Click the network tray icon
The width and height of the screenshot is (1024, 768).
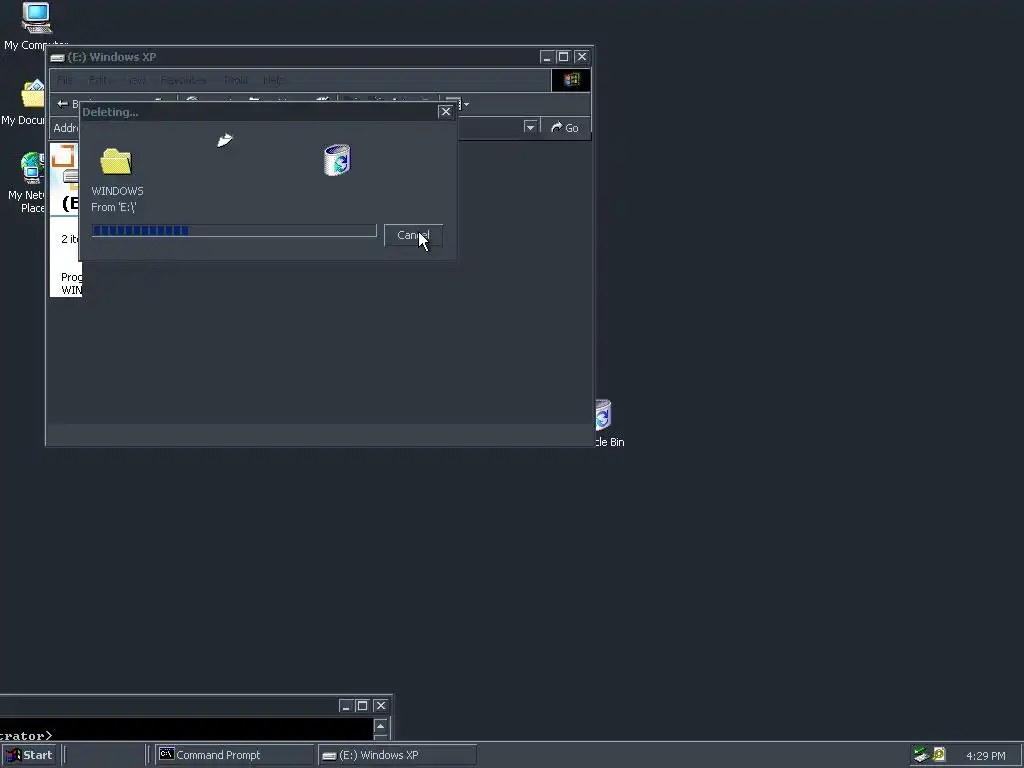point(921,755)
